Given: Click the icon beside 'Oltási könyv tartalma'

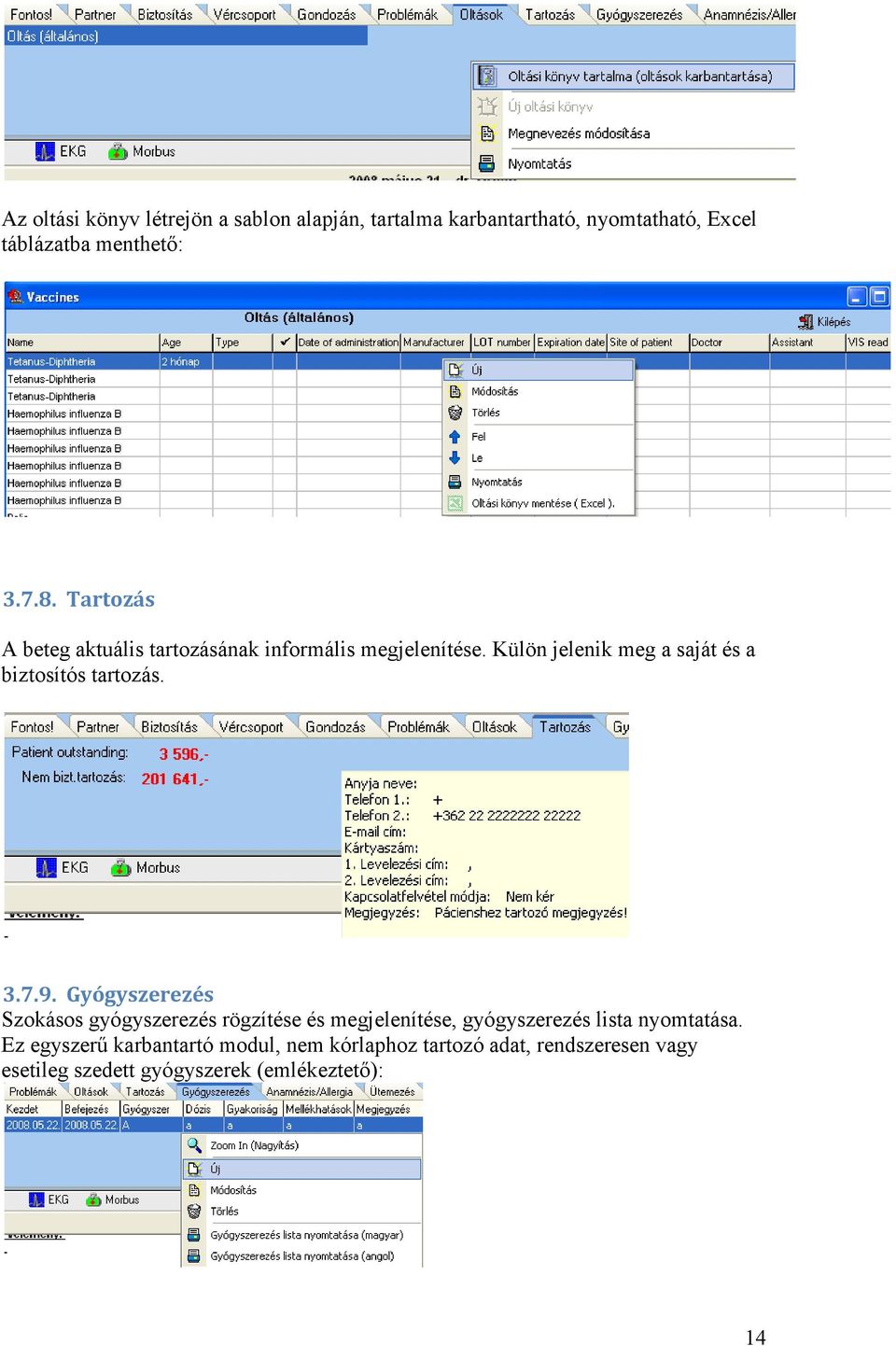Looking at the screenshot, I should (x=487, y=76).
